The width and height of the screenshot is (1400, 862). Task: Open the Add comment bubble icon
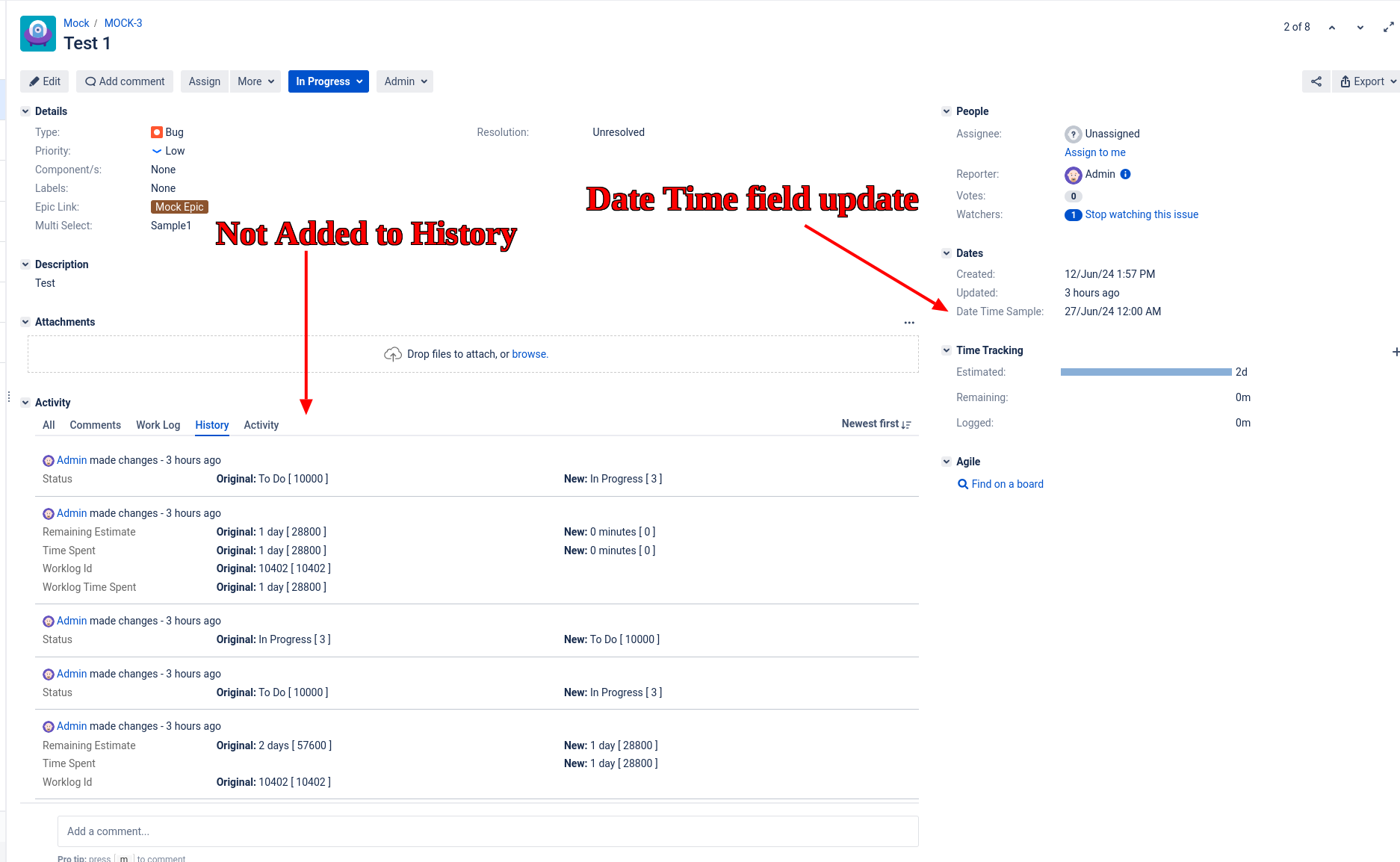pos(90,81)
